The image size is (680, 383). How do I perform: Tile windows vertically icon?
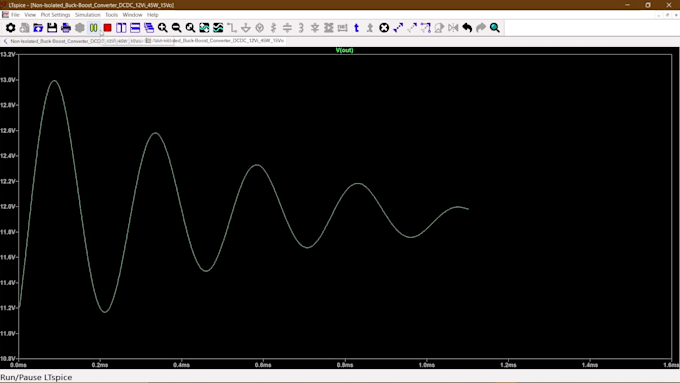121,28
